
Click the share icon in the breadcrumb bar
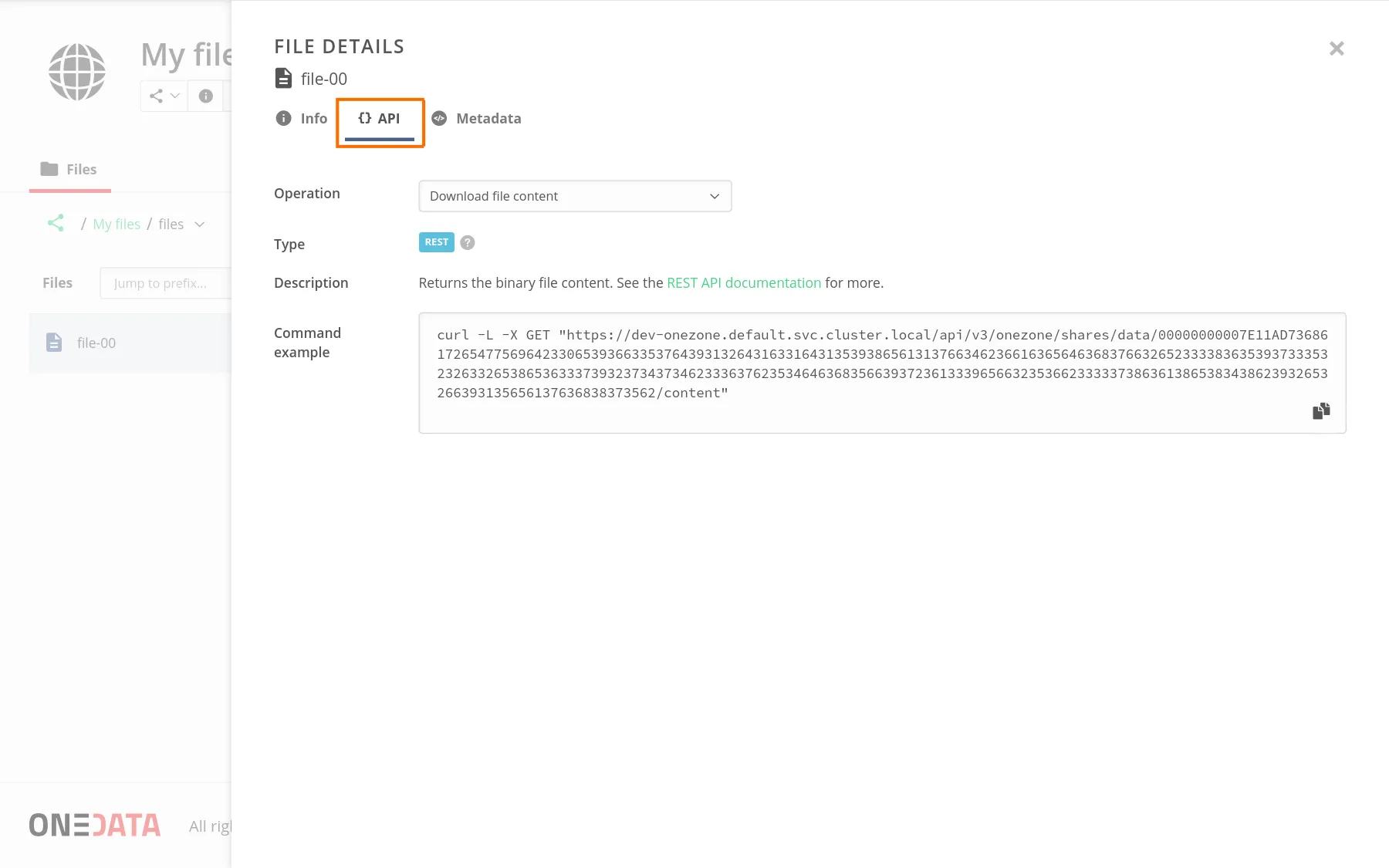(55, 223)
